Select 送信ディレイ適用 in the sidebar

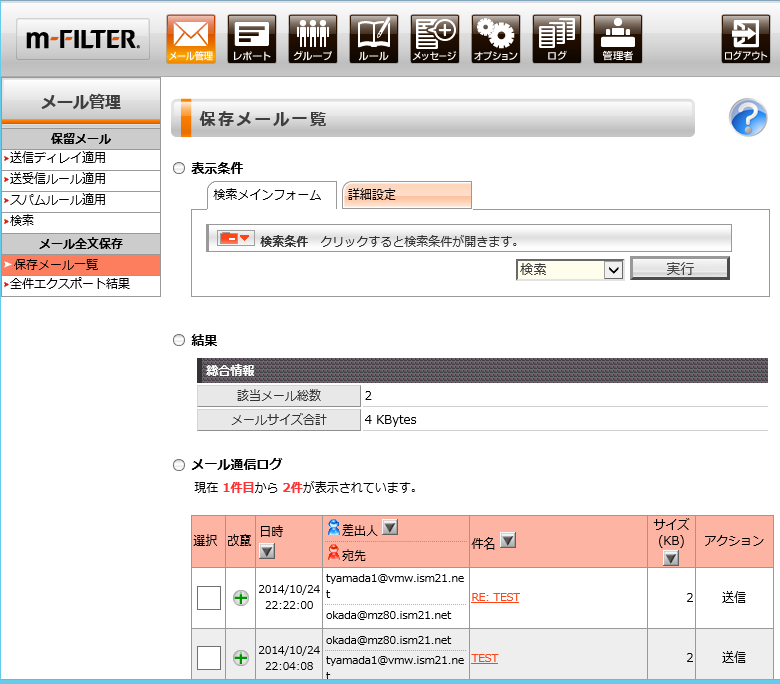(x=58, y=158)
